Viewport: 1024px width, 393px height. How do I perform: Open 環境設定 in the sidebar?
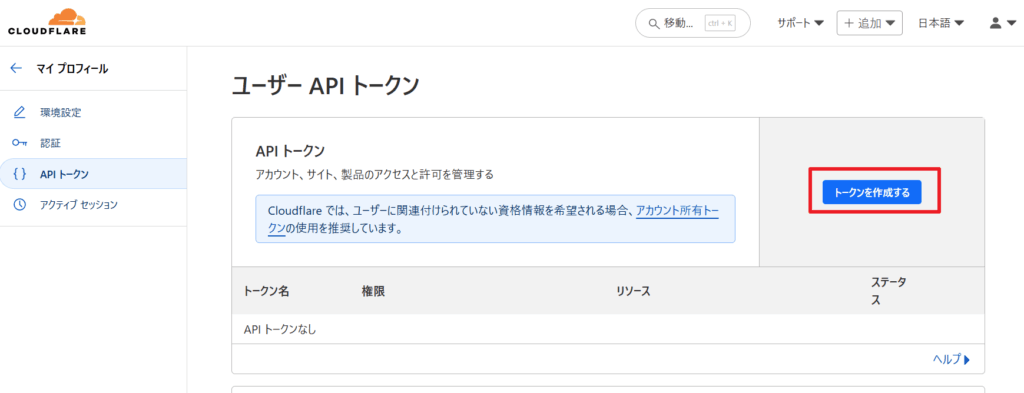pyautogui.click(x=93, y=112)
